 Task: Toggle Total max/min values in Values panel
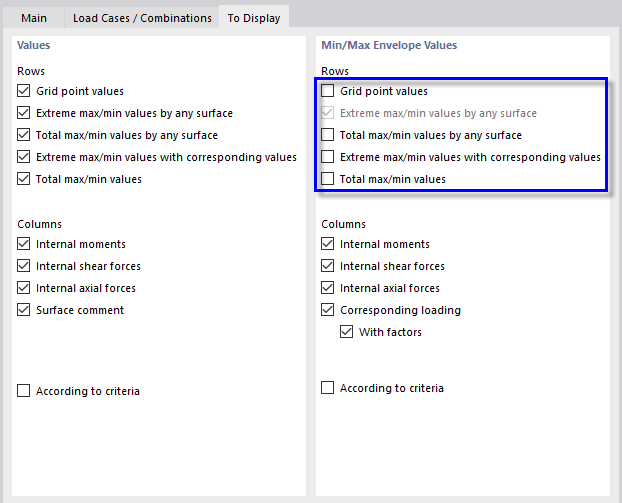[x=24, y=179]
